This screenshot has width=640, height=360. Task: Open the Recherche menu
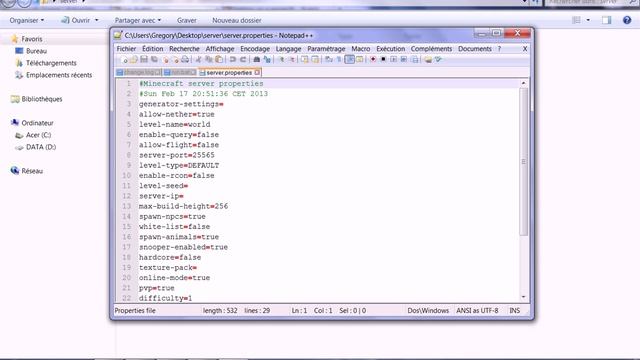click(x=184, y=49)
